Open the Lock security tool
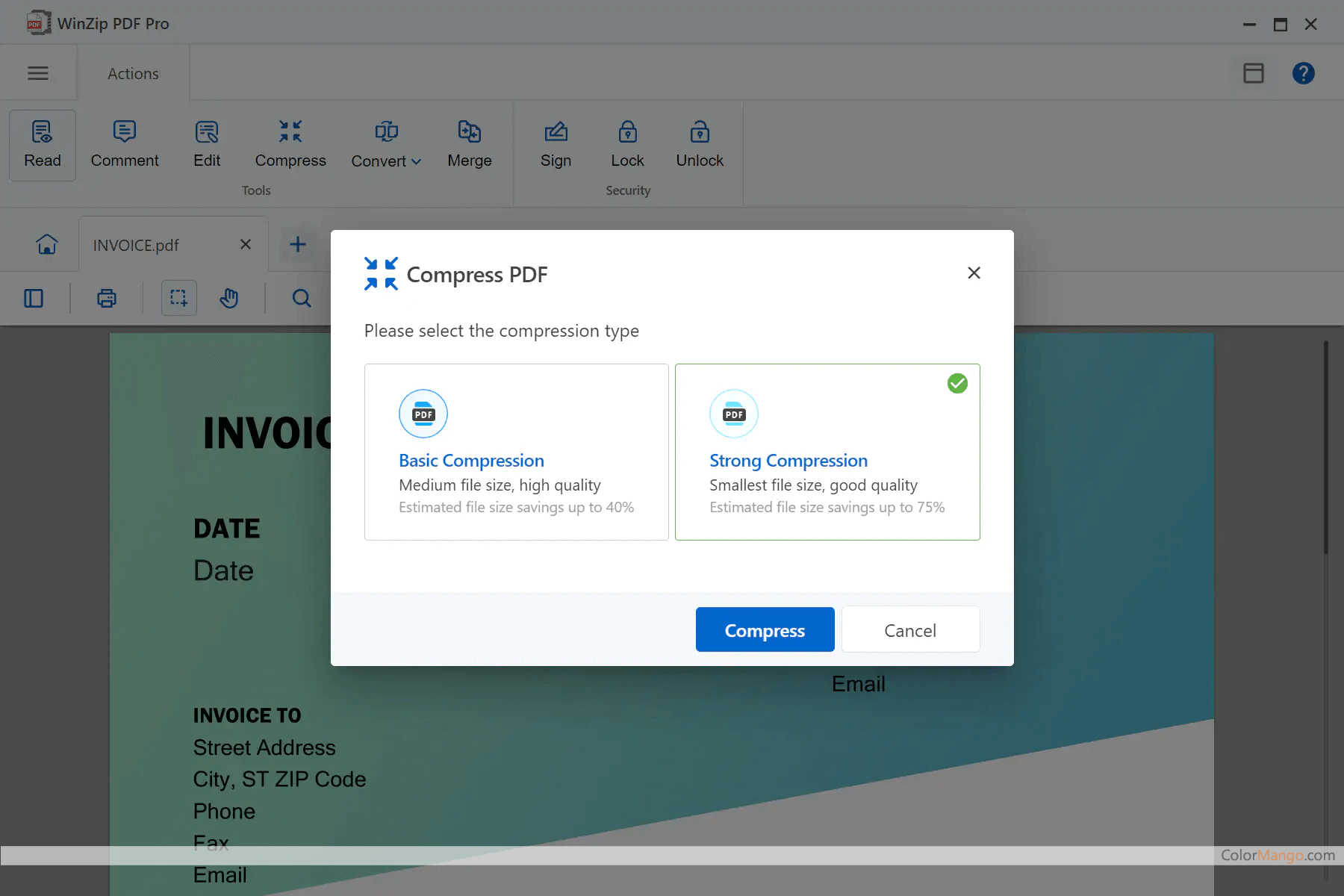The width and height of the screenshot is (1344, 896). (626, 145)
